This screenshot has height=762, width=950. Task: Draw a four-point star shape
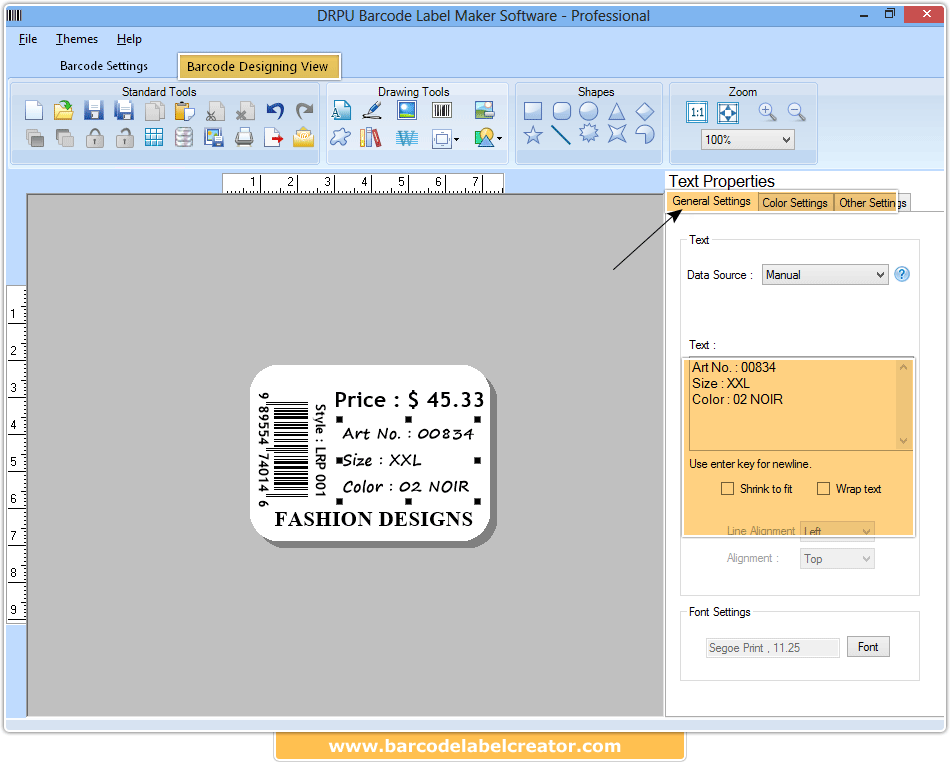(x=617, y=133)
